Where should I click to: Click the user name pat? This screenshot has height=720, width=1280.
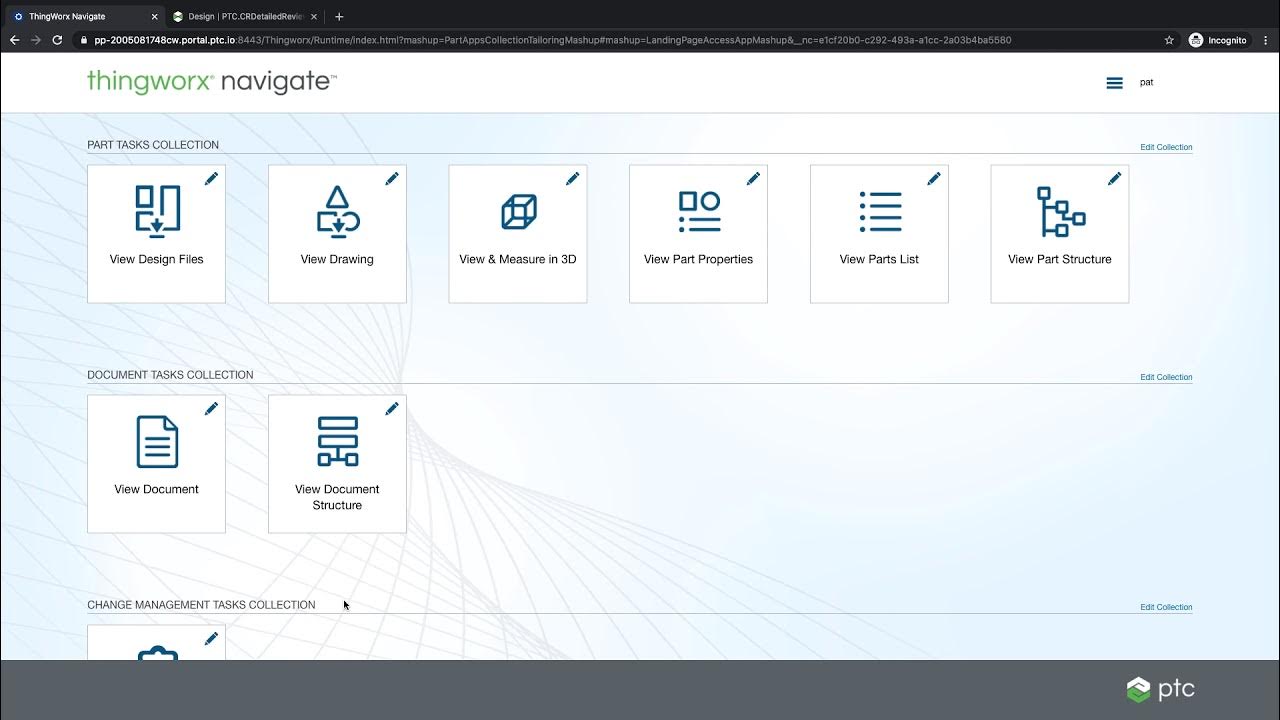coord(1147,82)
